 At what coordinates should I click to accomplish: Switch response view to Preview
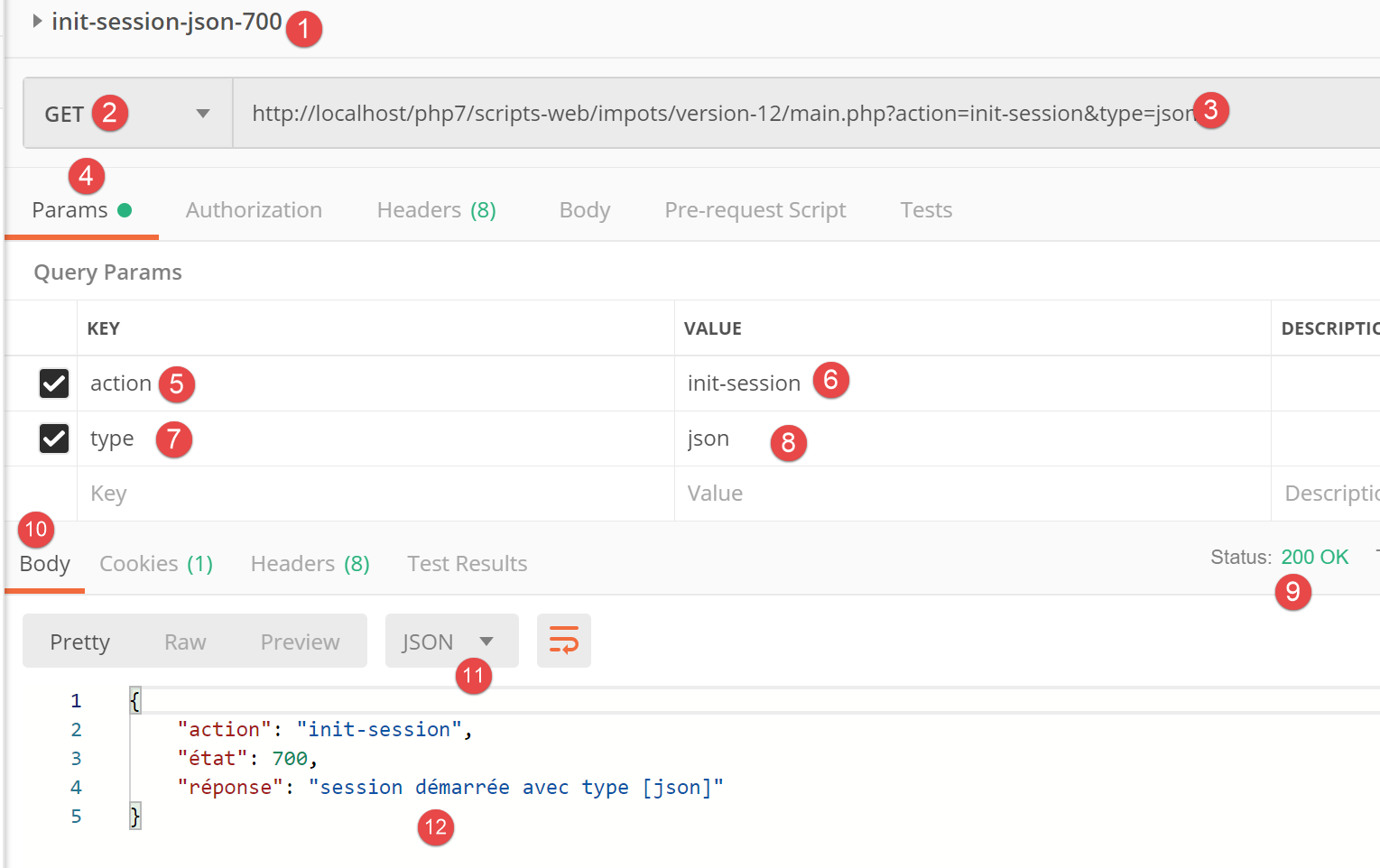tap(300, 642)
